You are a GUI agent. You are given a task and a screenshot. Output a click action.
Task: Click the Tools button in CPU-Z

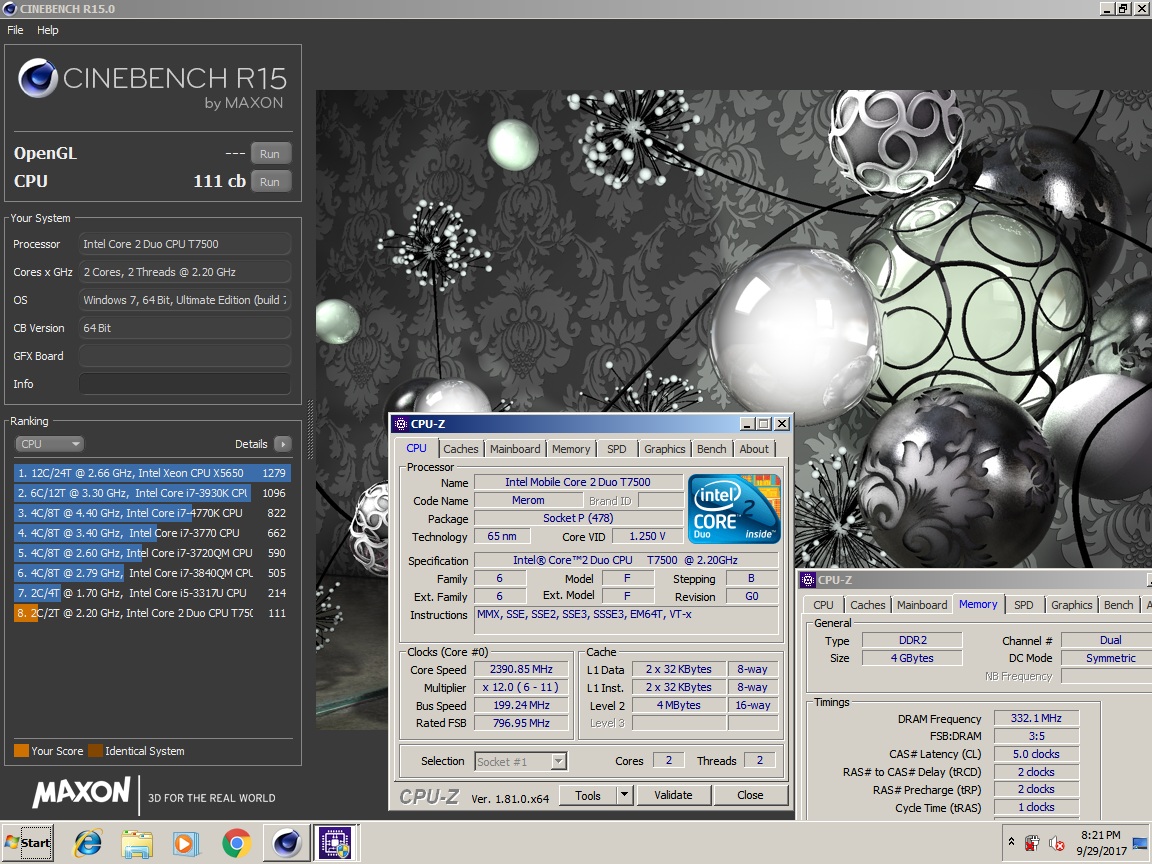click(x=588, y=795)
